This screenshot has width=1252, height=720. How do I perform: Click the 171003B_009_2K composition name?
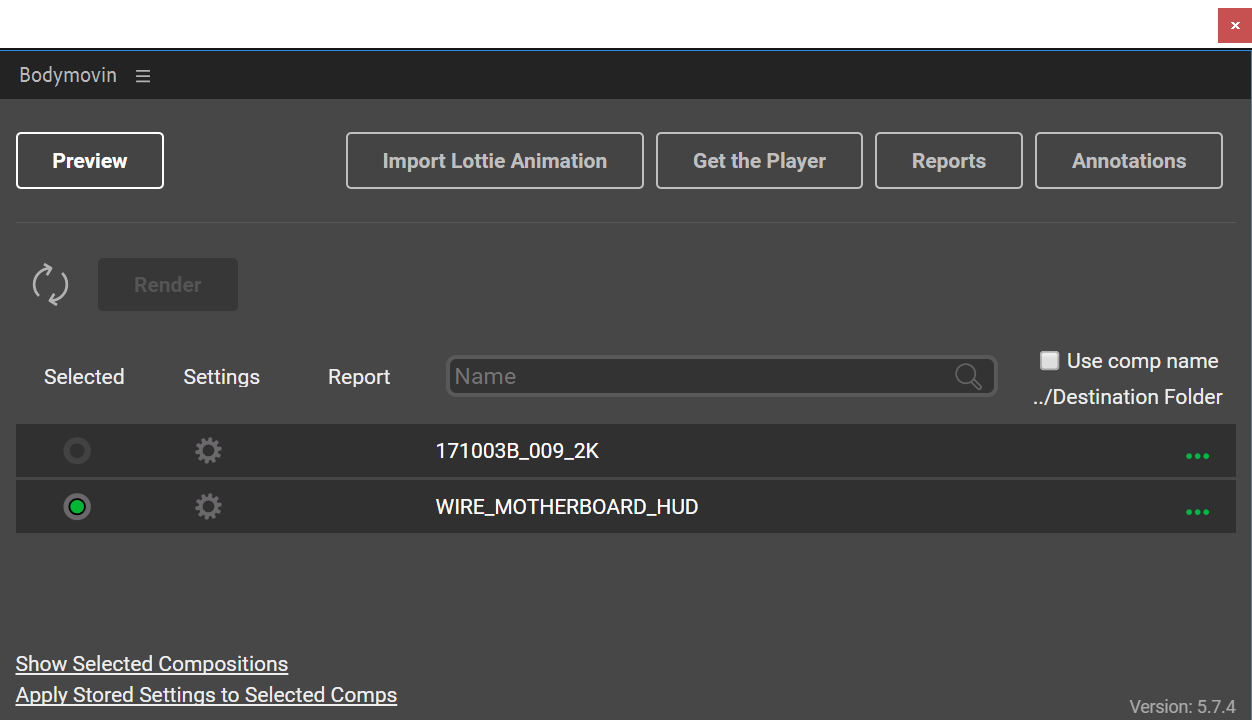pos(517,451)
